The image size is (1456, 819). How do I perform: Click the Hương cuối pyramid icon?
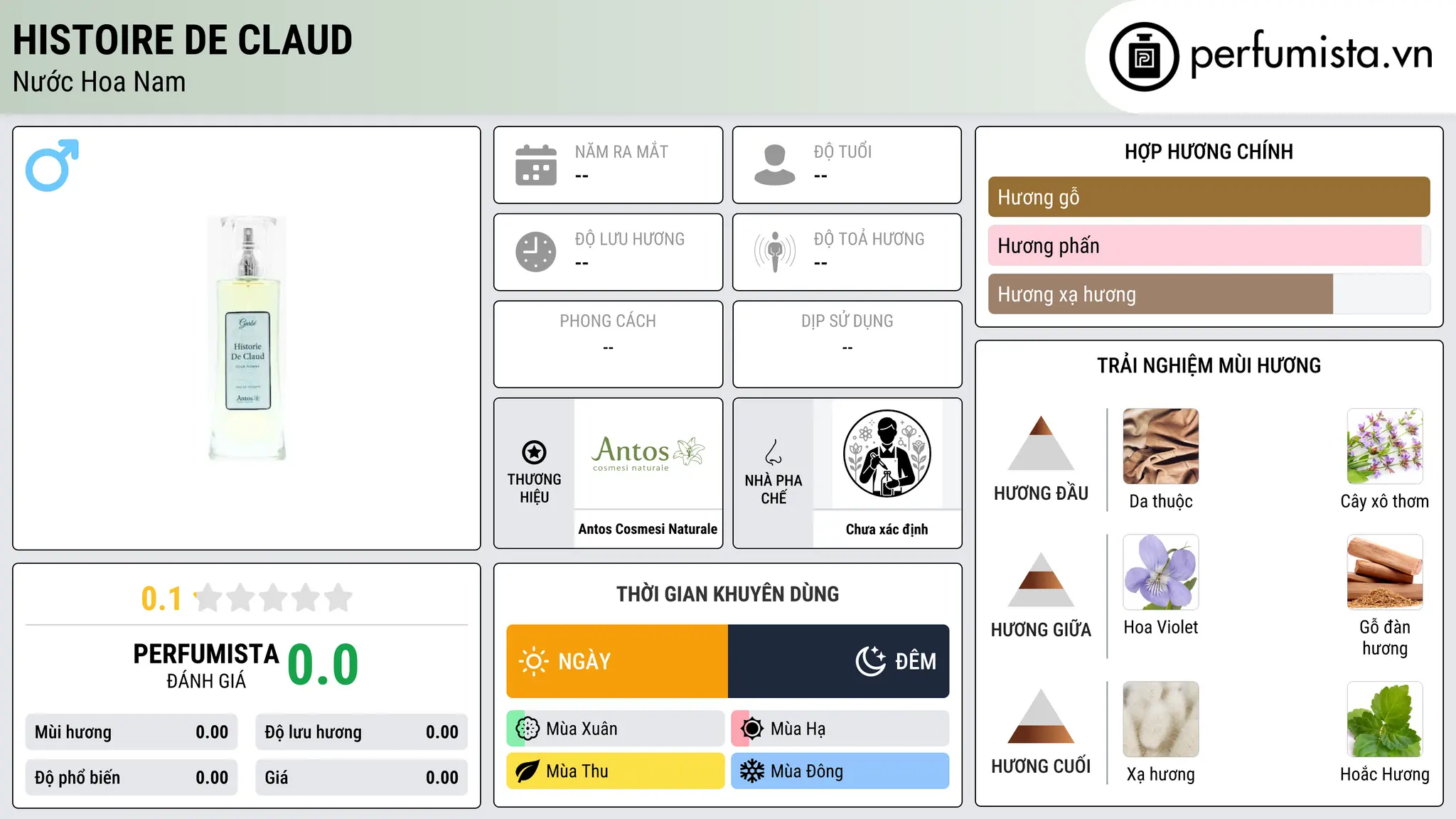pyautogui.click(x=1041, y=716)
